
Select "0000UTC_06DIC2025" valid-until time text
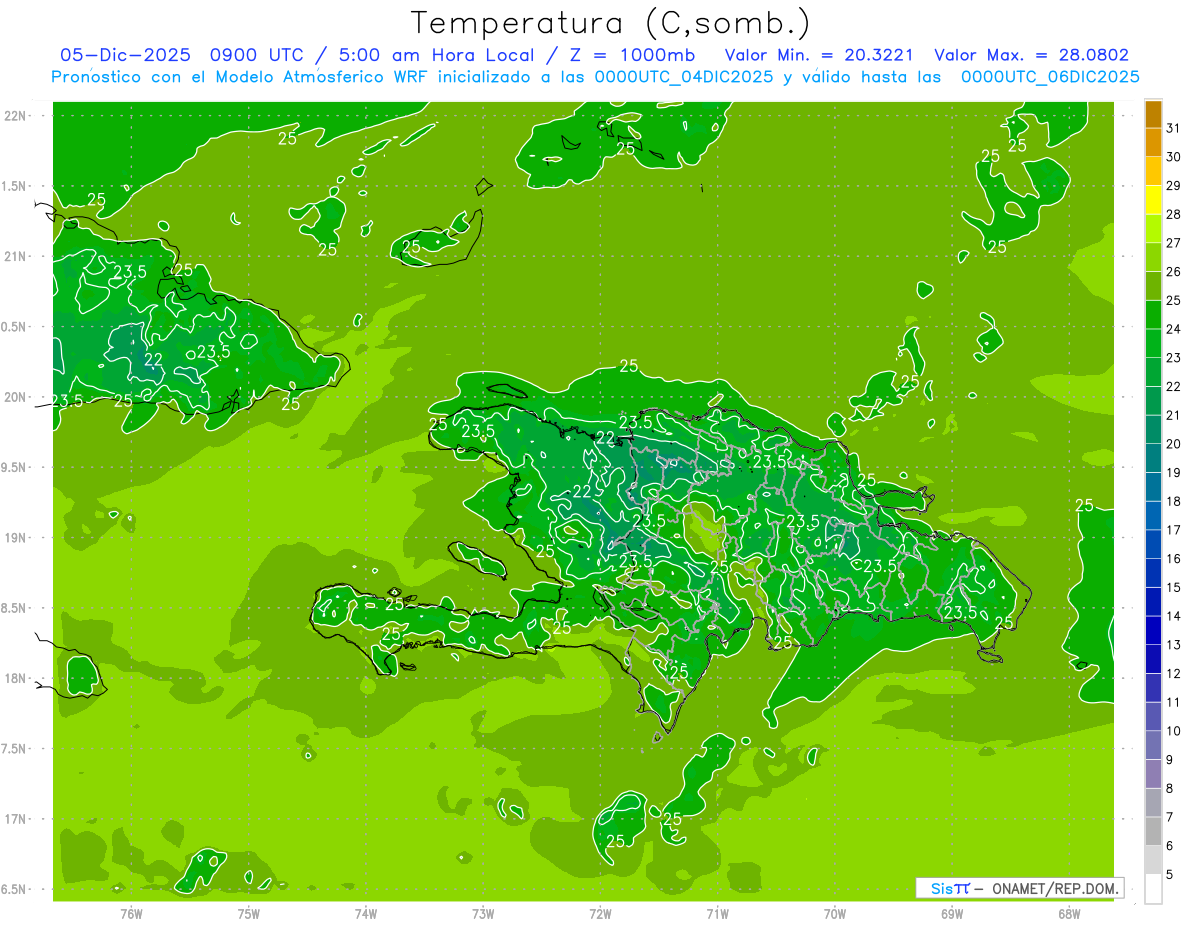(1050, 76)
